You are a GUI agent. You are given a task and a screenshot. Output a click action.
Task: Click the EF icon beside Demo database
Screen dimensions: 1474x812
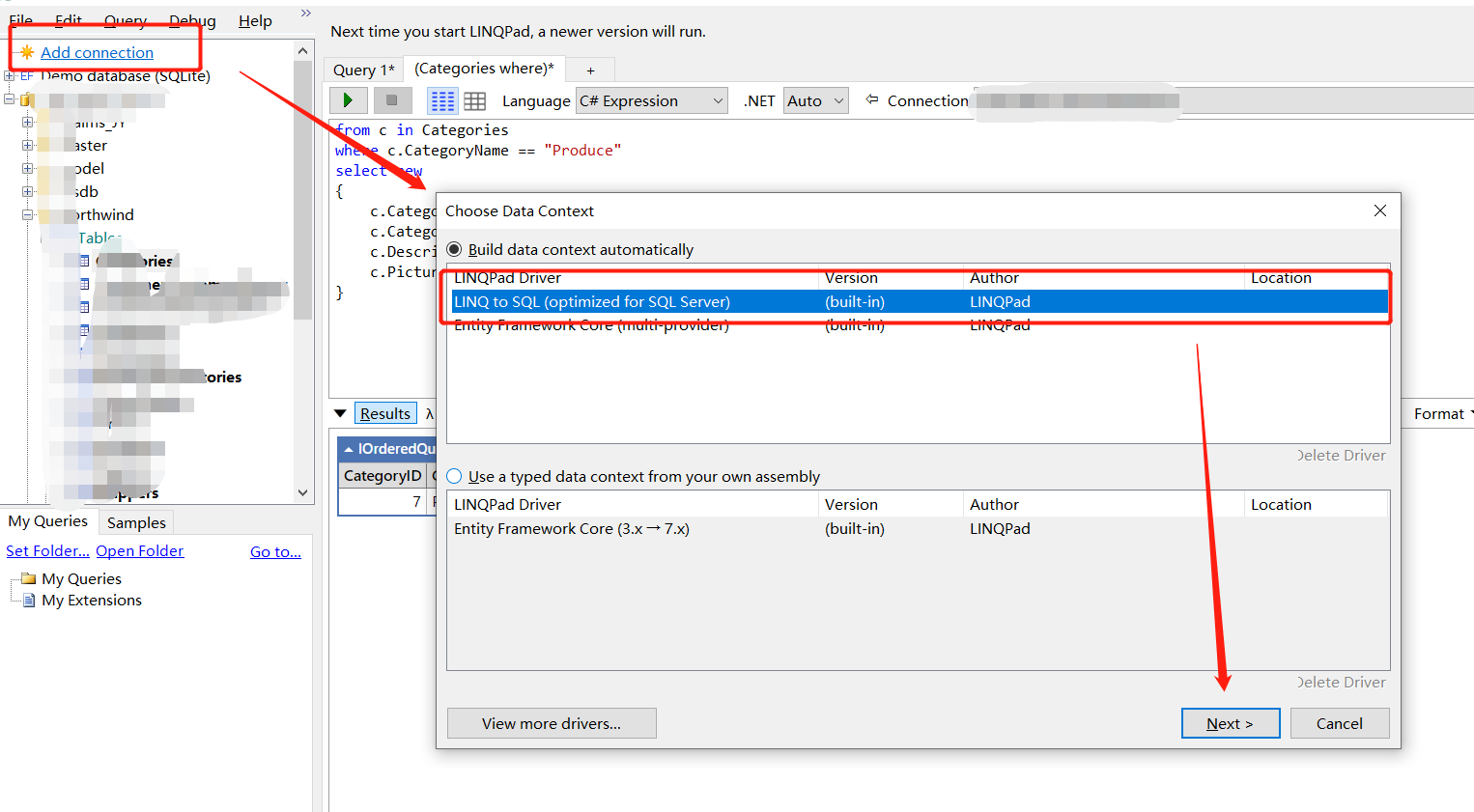(27, 75)
